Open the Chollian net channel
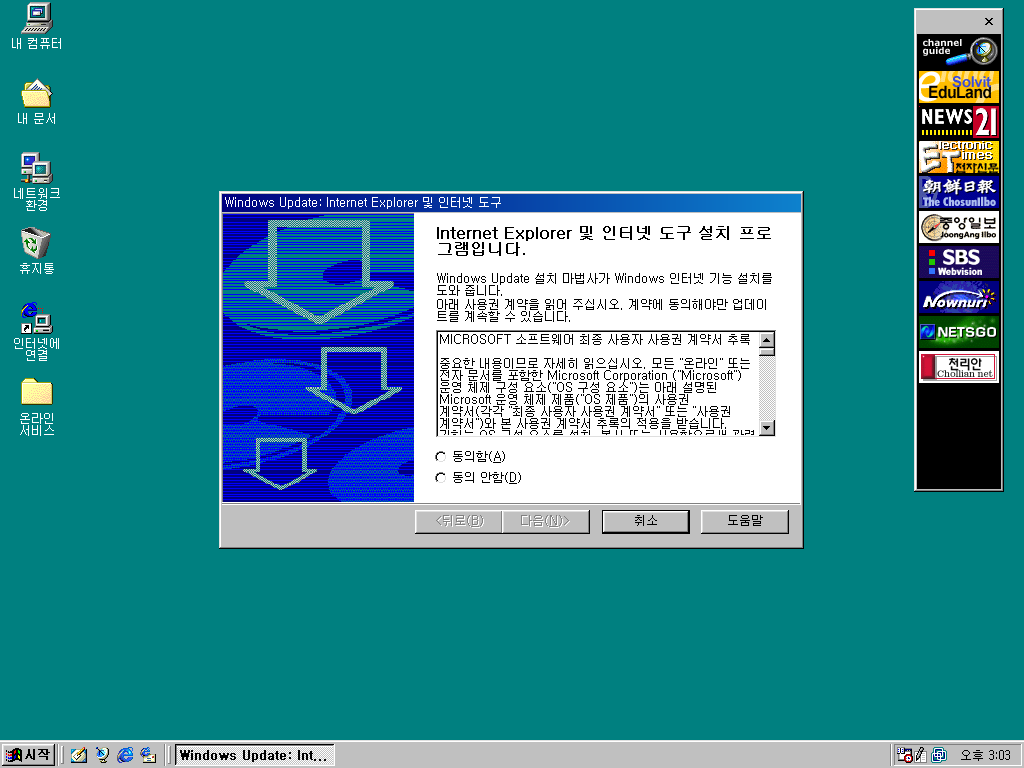 [959, 367]
